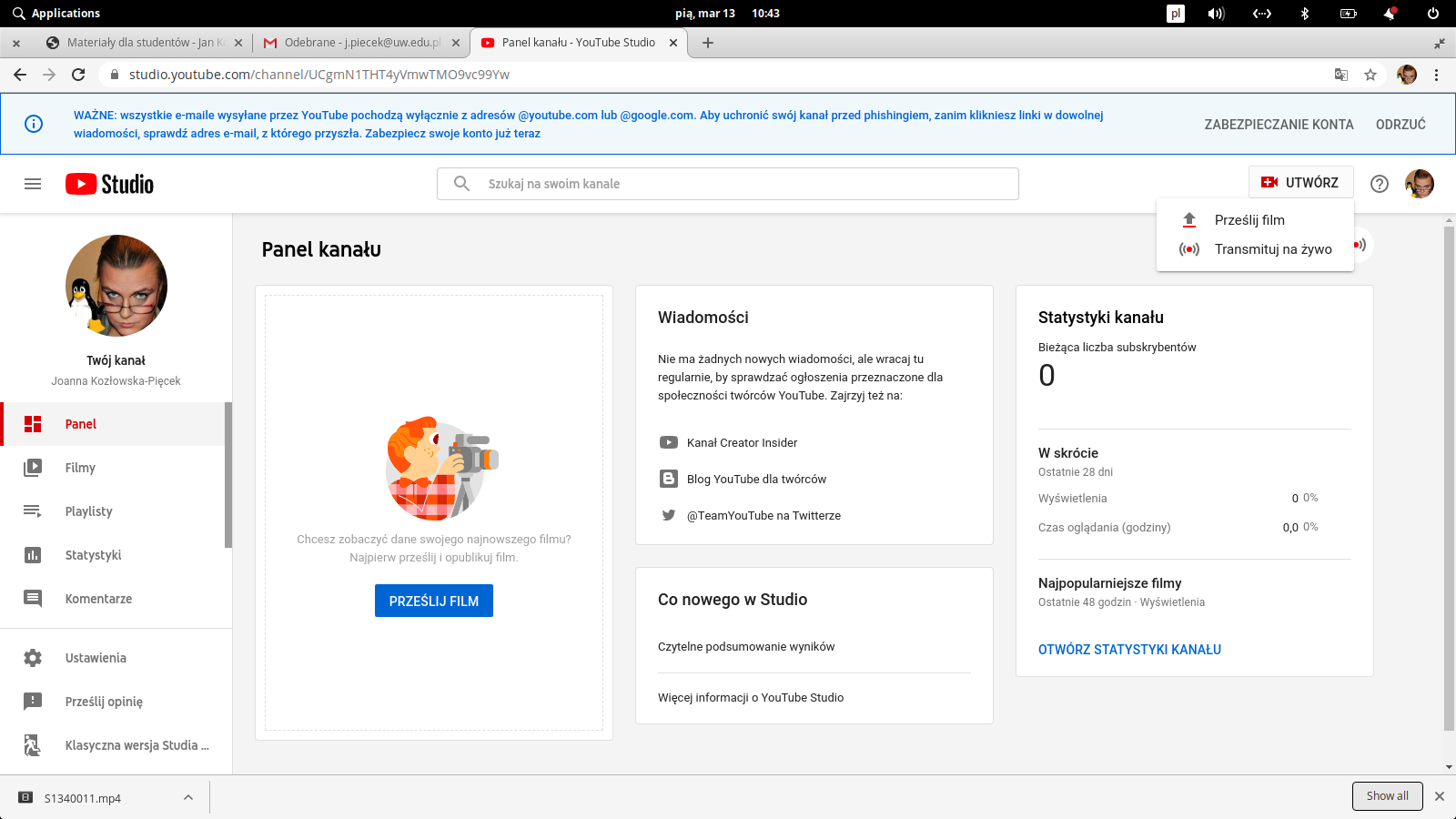Open Kanał Creator Insider link
The width and height of the screenshot is (1456, 819).
(x=742, y=443)
